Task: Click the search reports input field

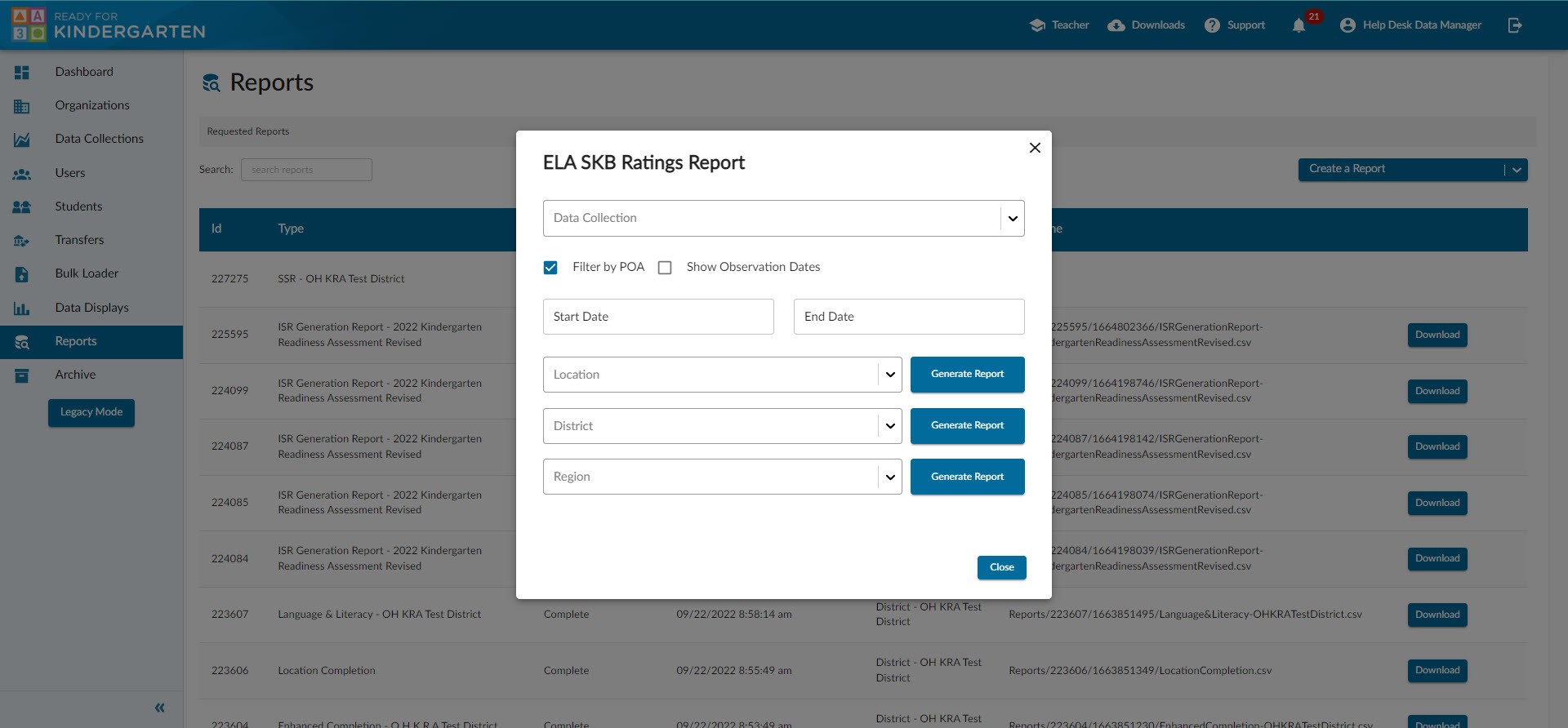Action: pos(306,170)
